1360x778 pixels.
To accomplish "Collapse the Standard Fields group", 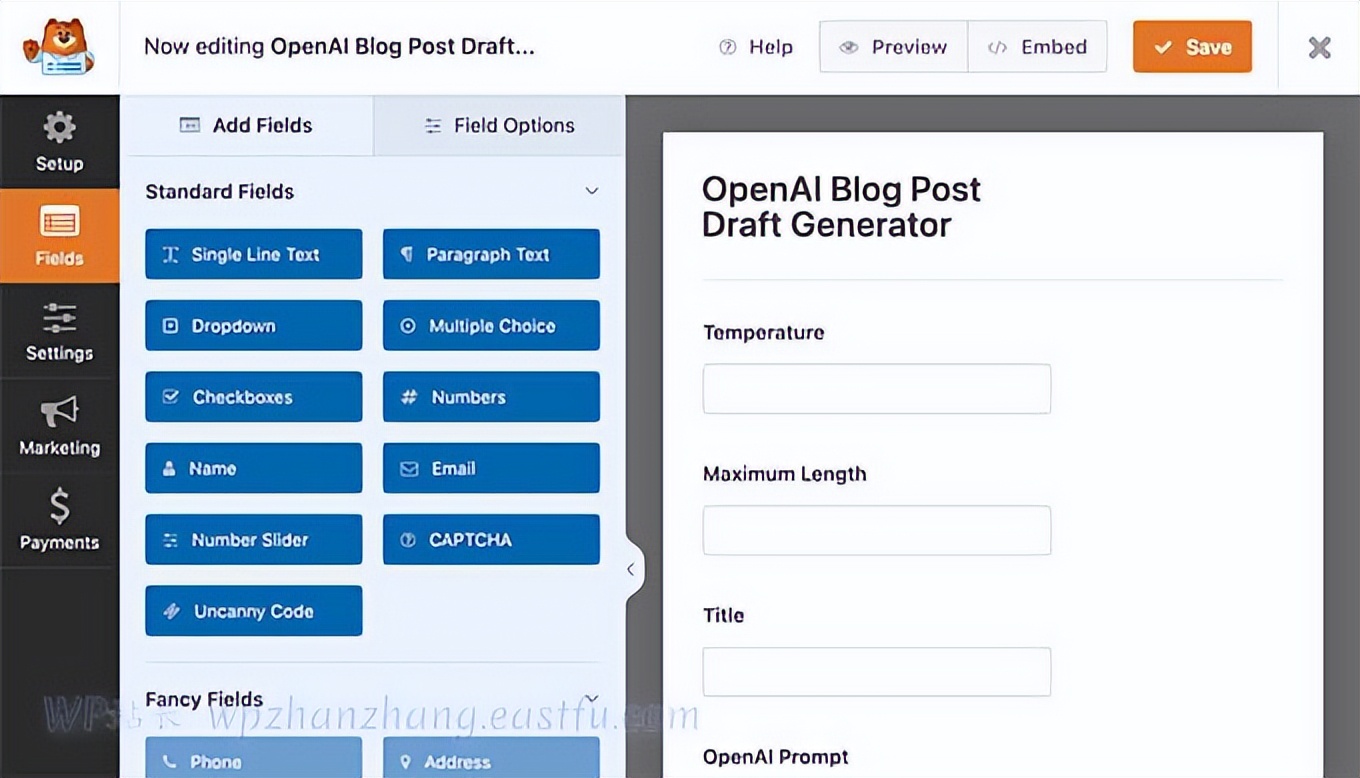I will 592,191.
